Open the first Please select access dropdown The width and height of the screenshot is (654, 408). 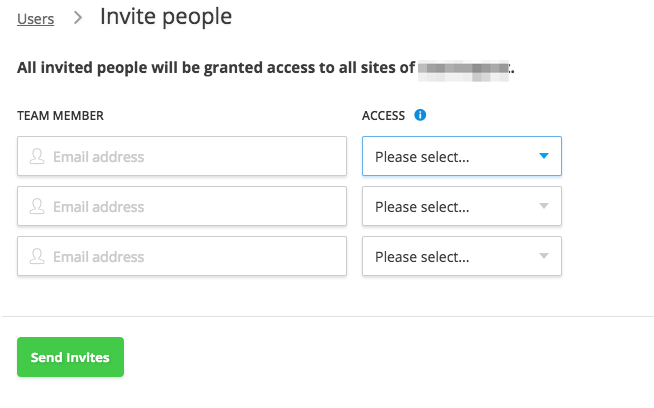(x=462, y=156)
